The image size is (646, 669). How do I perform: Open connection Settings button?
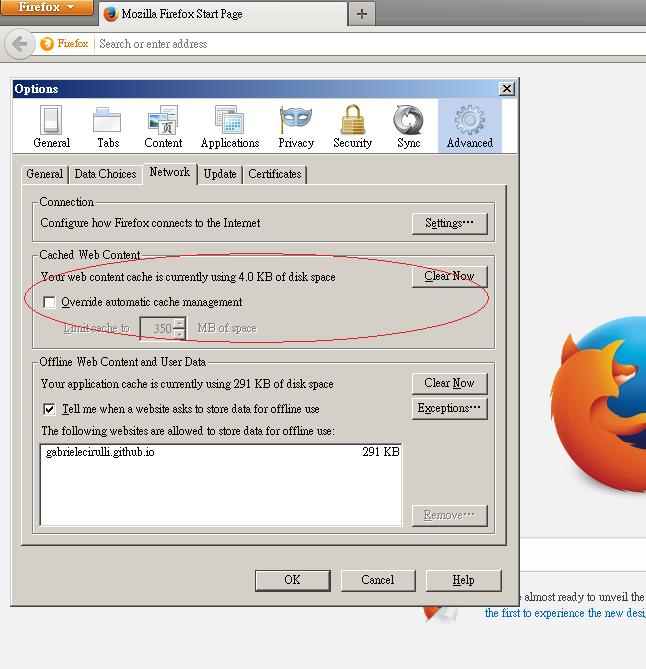pos(449,223)
